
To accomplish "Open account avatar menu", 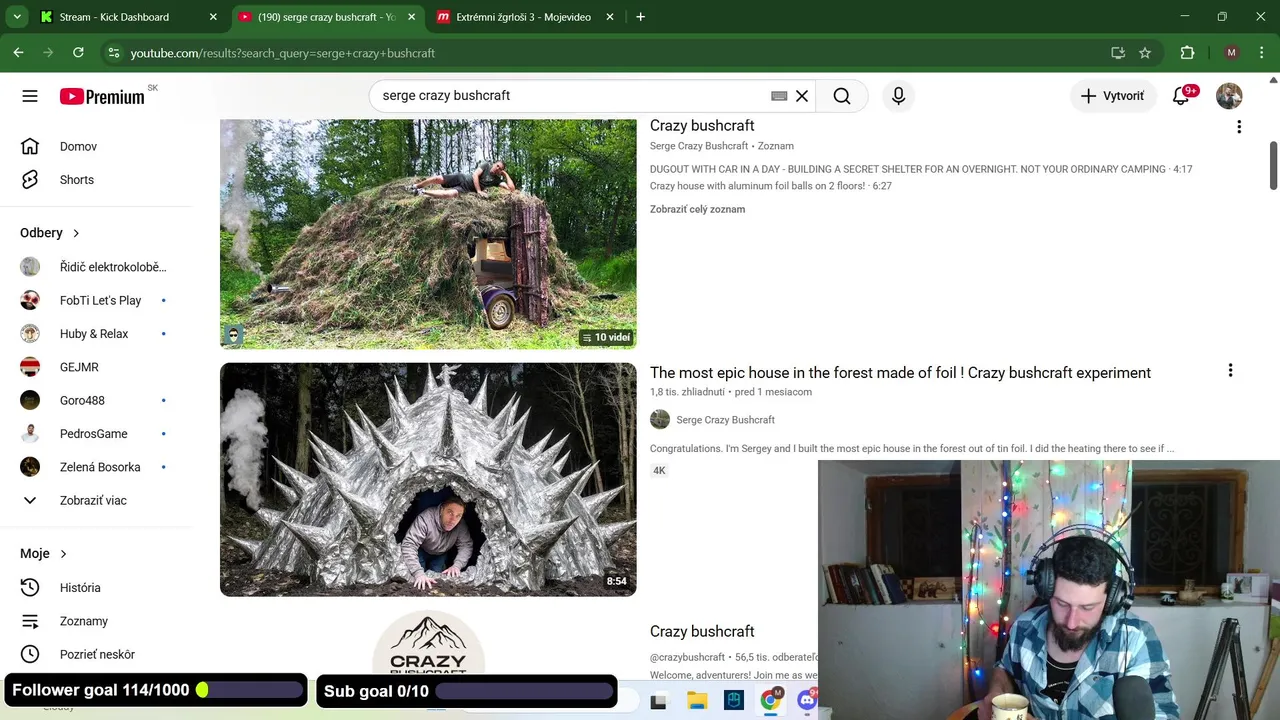I will coord(1229,96).
